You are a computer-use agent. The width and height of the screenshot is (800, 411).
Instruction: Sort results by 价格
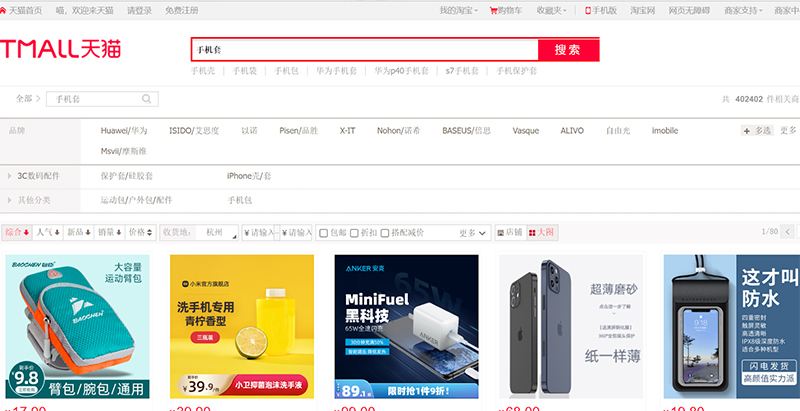[140, 233]
